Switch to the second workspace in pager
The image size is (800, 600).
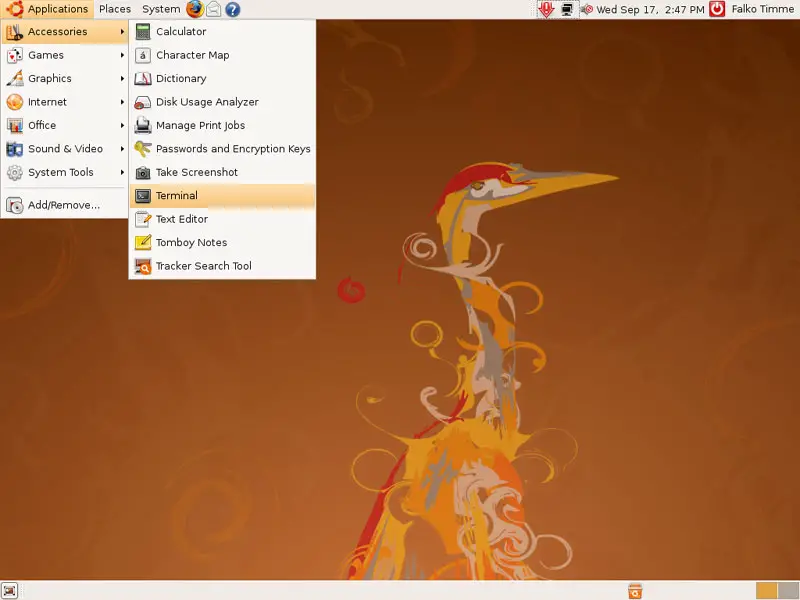click(788, 591)
